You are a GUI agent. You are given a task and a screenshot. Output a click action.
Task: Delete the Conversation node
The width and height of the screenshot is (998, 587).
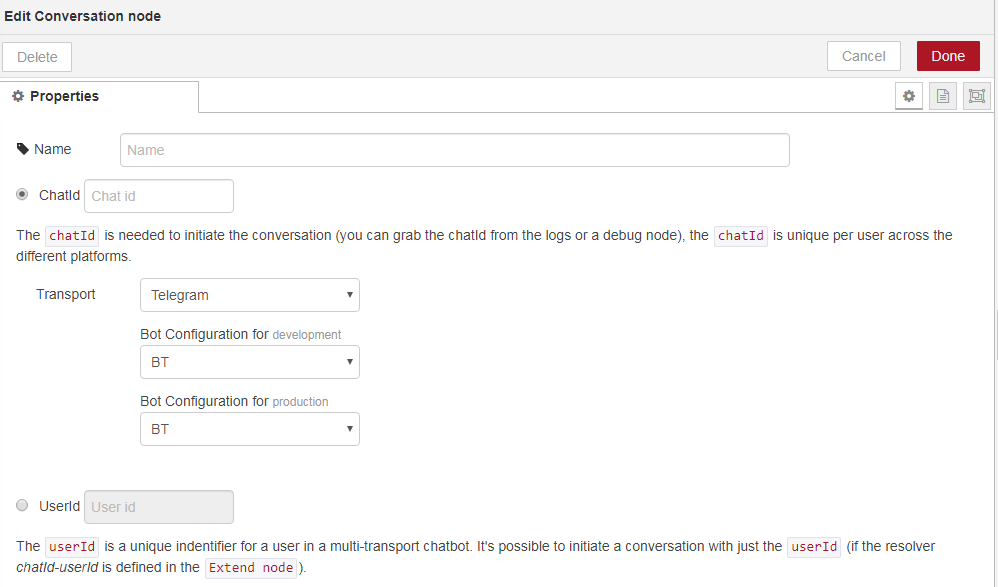[36, 56]
